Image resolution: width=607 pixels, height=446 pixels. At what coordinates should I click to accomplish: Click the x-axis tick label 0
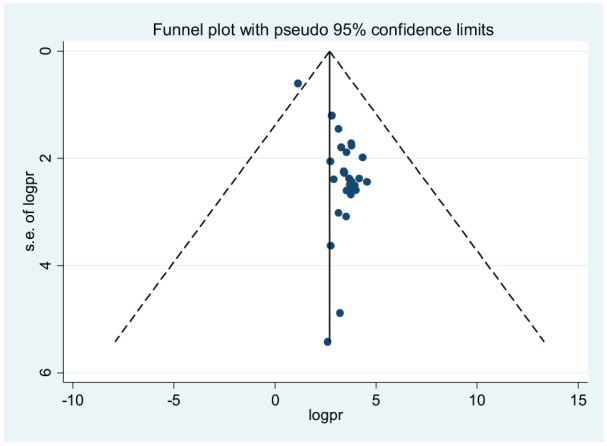coord(275,400)
